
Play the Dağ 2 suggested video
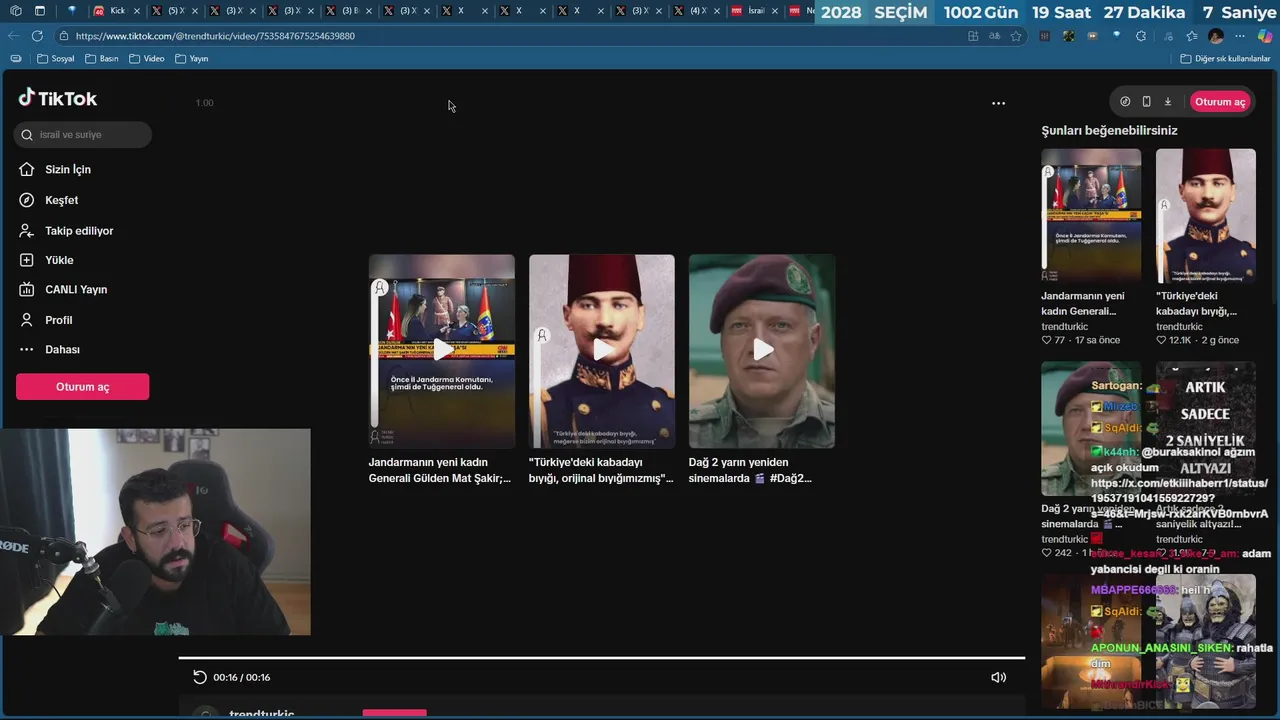762,350
